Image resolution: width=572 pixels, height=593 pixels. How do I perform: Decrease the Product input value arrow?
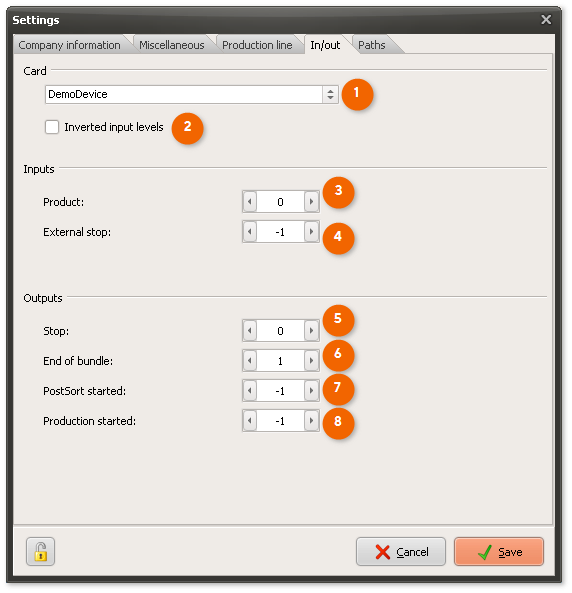pos(250,202)
